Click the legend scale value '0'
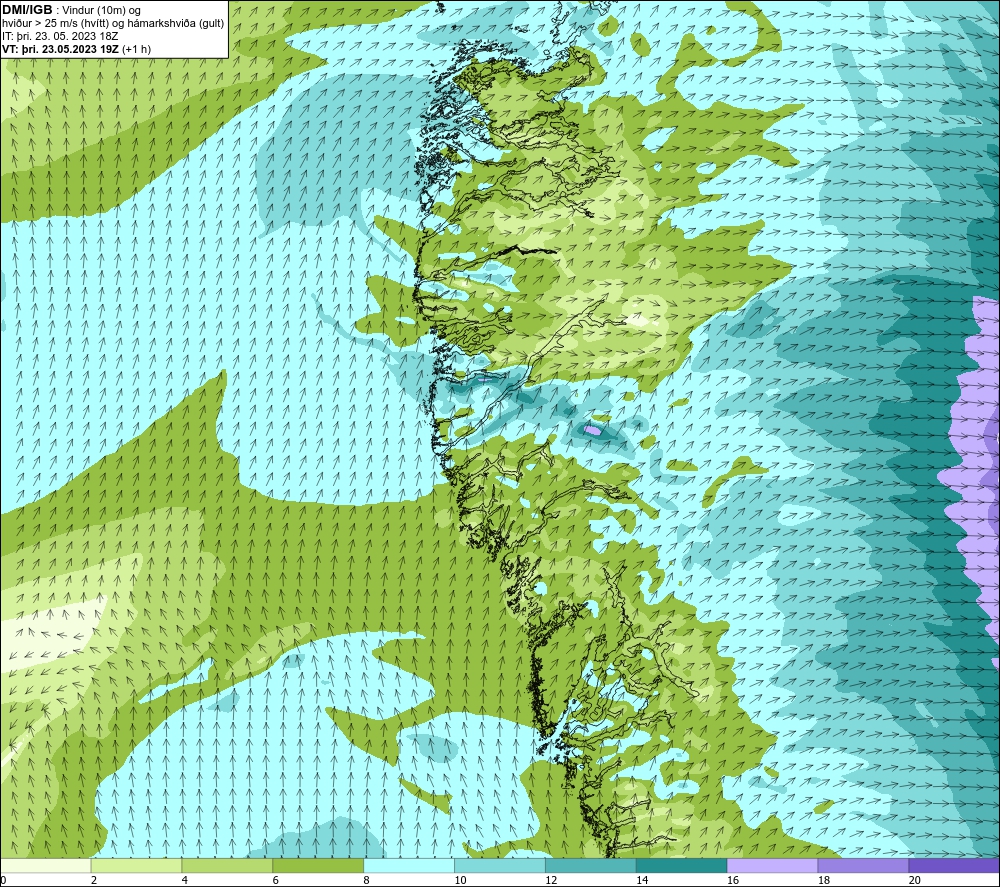This screenshot has height=887, width=1000. coord(3,880)
